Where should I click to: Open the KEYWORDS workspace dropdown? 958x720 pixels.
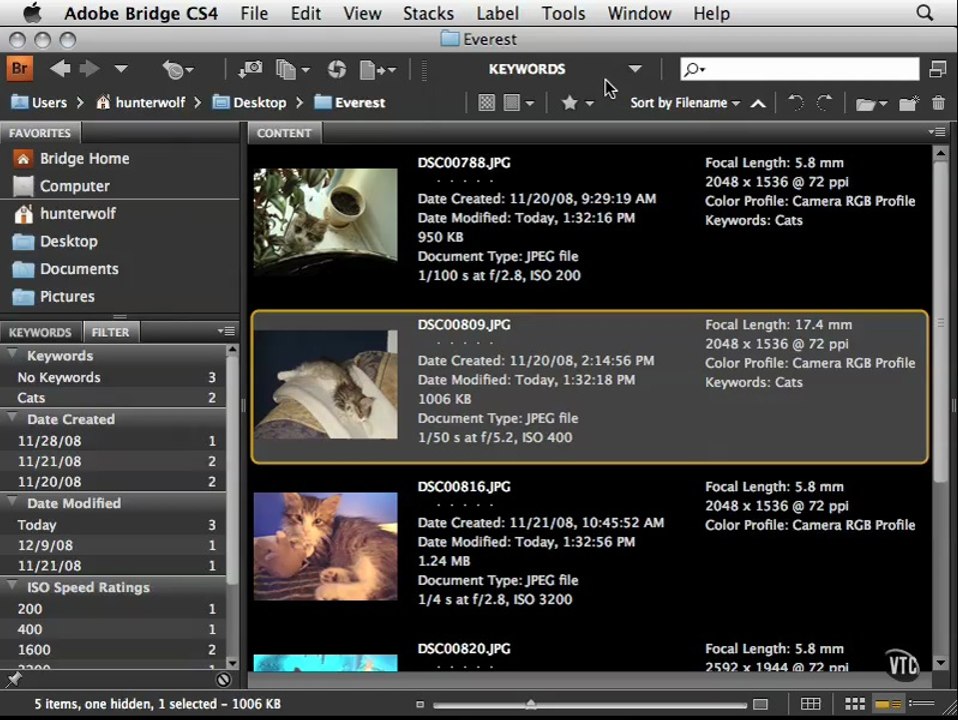click(635, 68)
